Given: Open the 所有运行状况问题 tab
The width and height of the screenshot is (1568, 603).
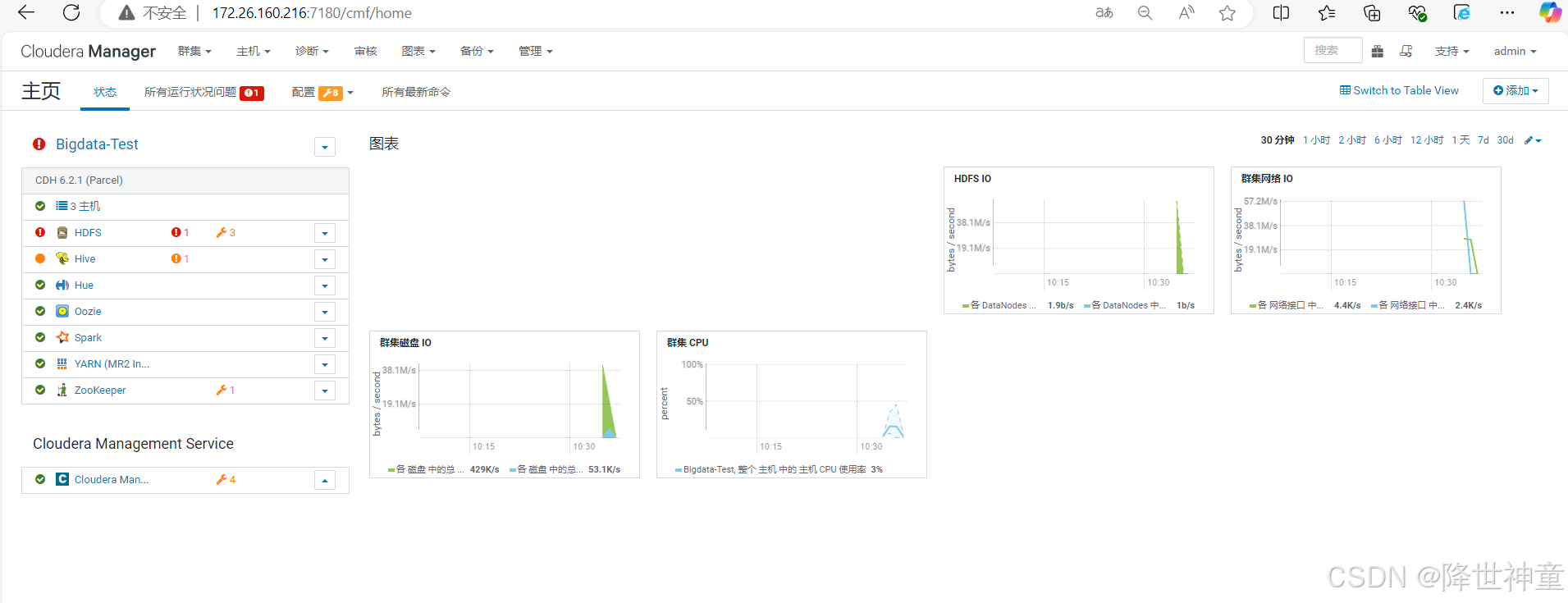Looking at the screenshot, I should tap(203, 92).
